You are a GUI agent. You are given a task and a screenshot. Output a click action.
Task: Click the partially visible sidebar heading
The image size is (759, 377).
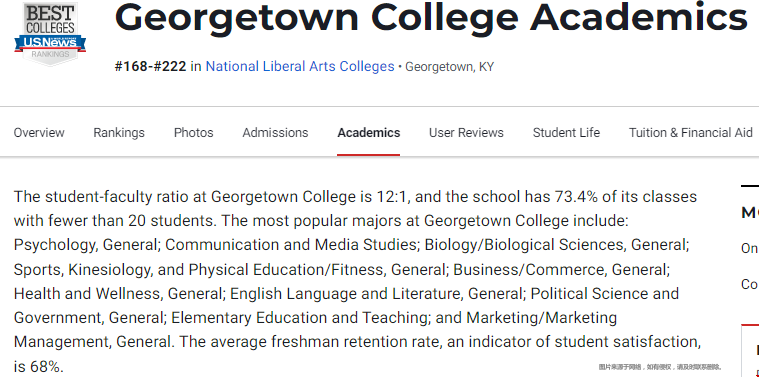pos(750,212)
